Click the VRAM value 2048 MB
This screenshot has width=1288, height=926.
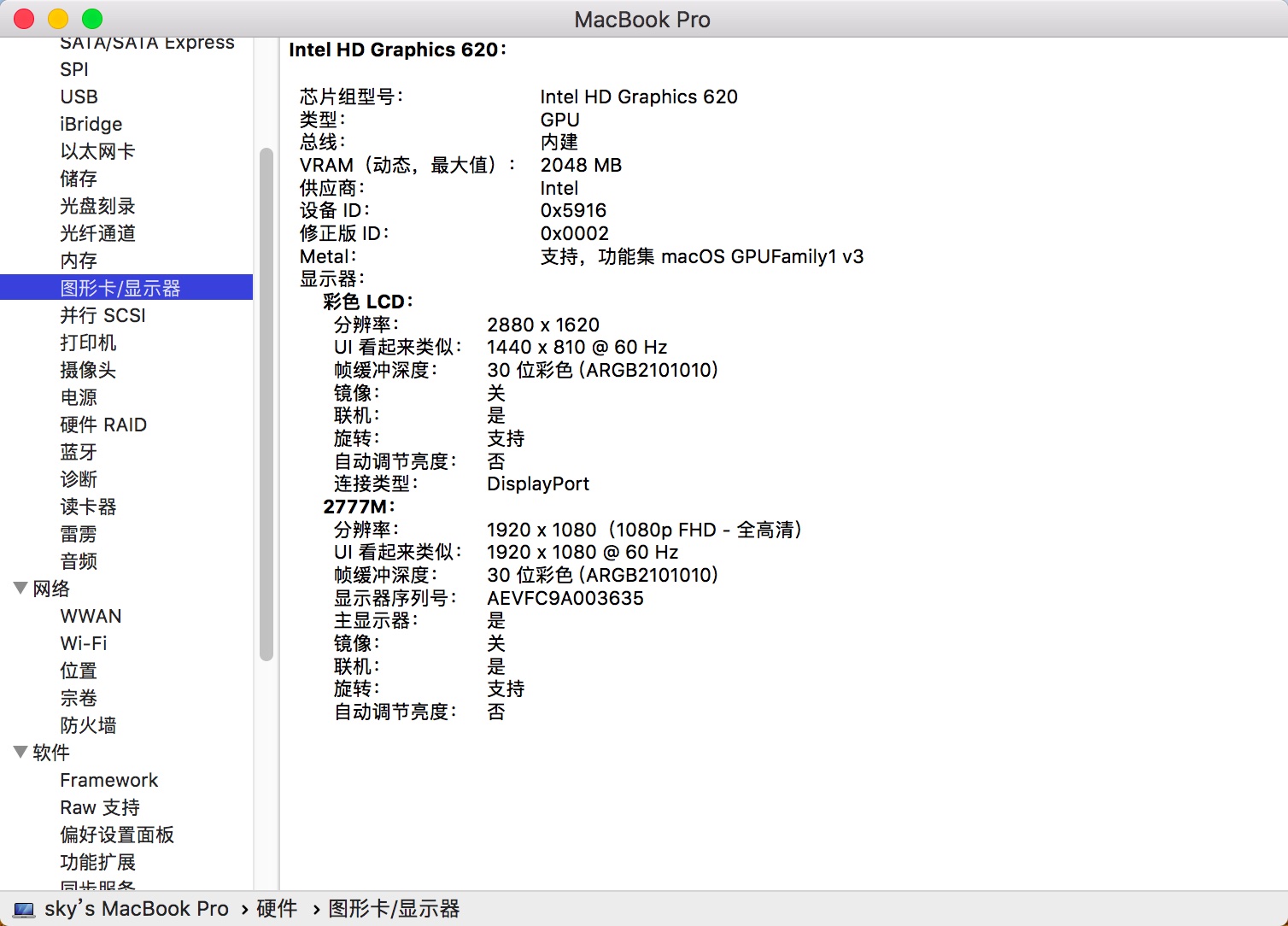click(581, 165)
